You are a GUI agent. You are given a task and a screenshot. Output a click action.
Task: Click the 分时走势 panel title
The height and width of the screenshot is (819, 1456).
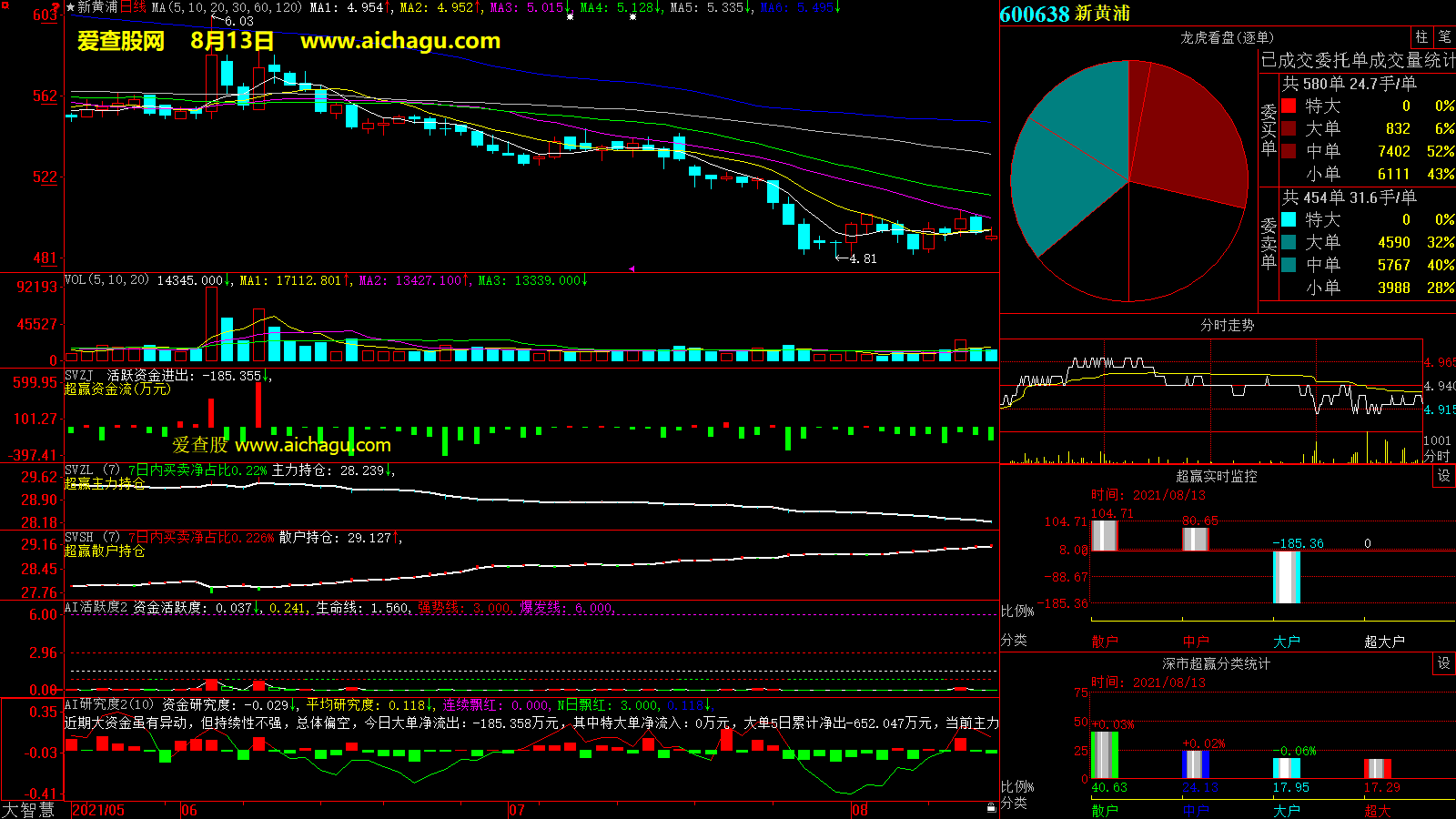1227,325
